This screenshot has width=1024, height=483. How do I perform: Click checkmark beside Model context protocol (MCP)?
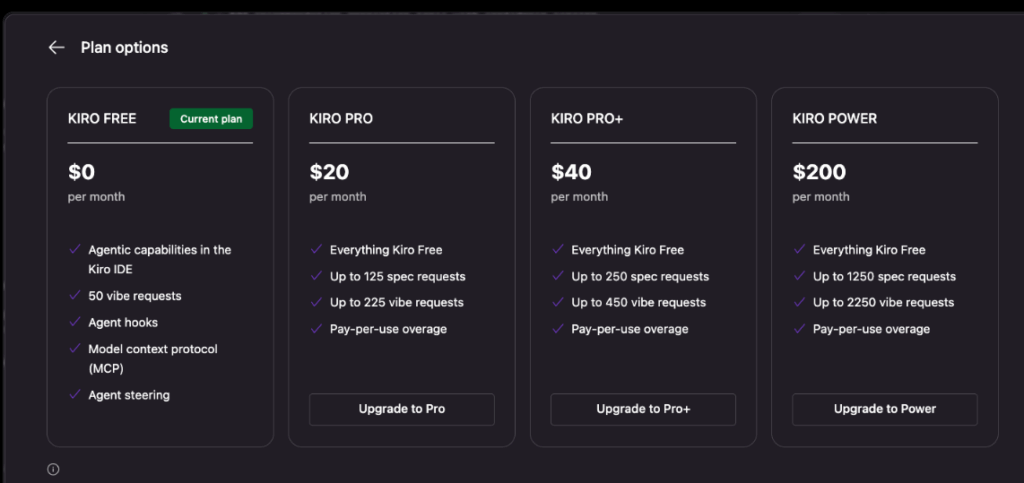pos(75,348)
